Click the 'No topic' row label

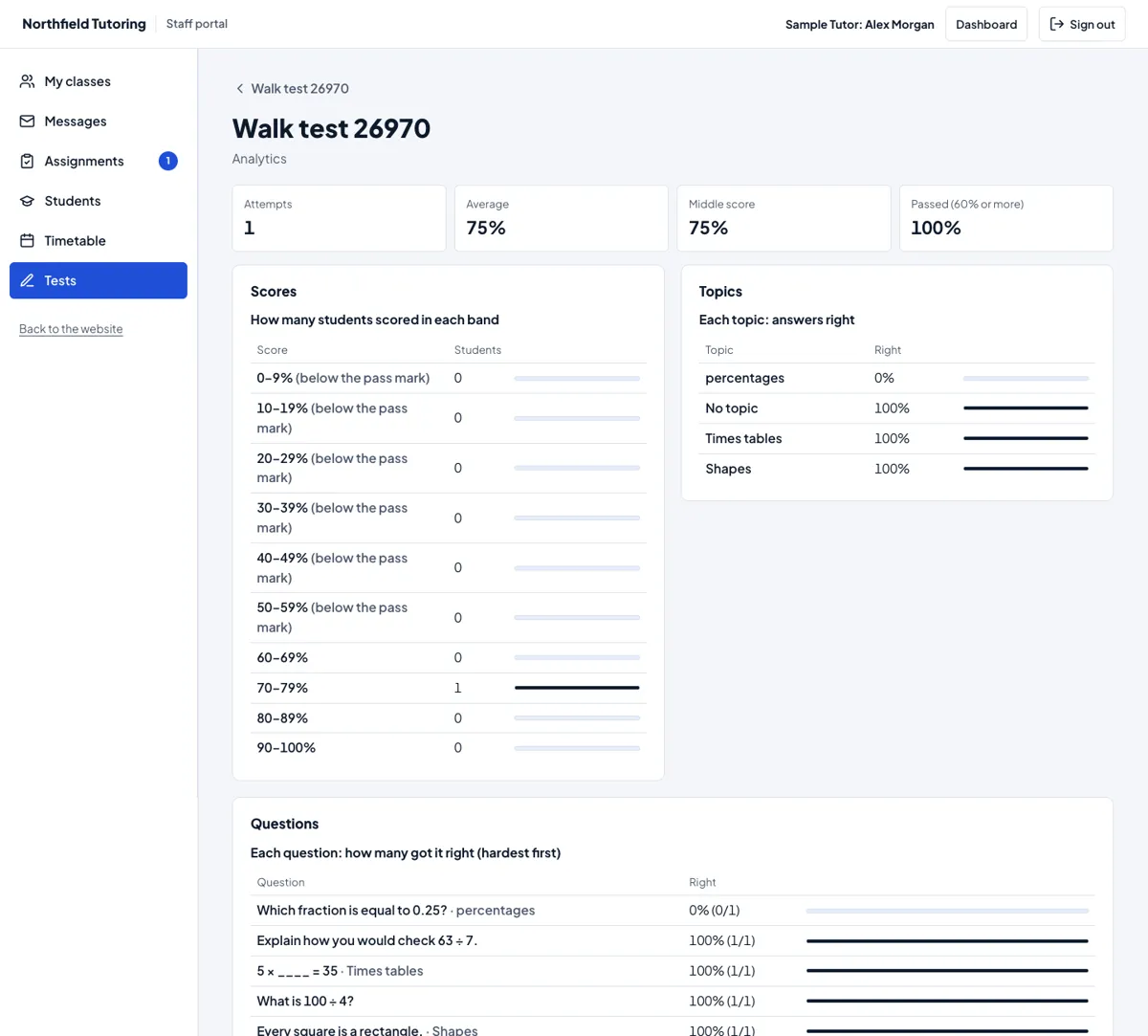point(732,408)
